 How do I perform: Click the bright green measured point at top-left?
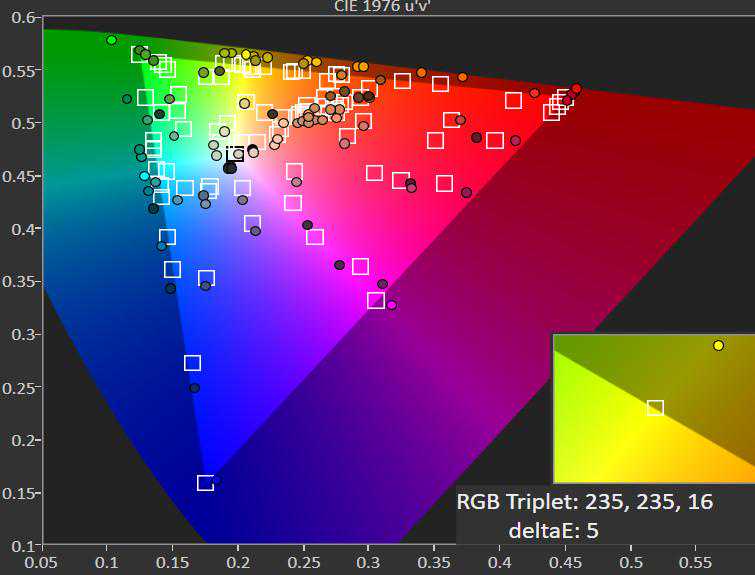[111, 40]
